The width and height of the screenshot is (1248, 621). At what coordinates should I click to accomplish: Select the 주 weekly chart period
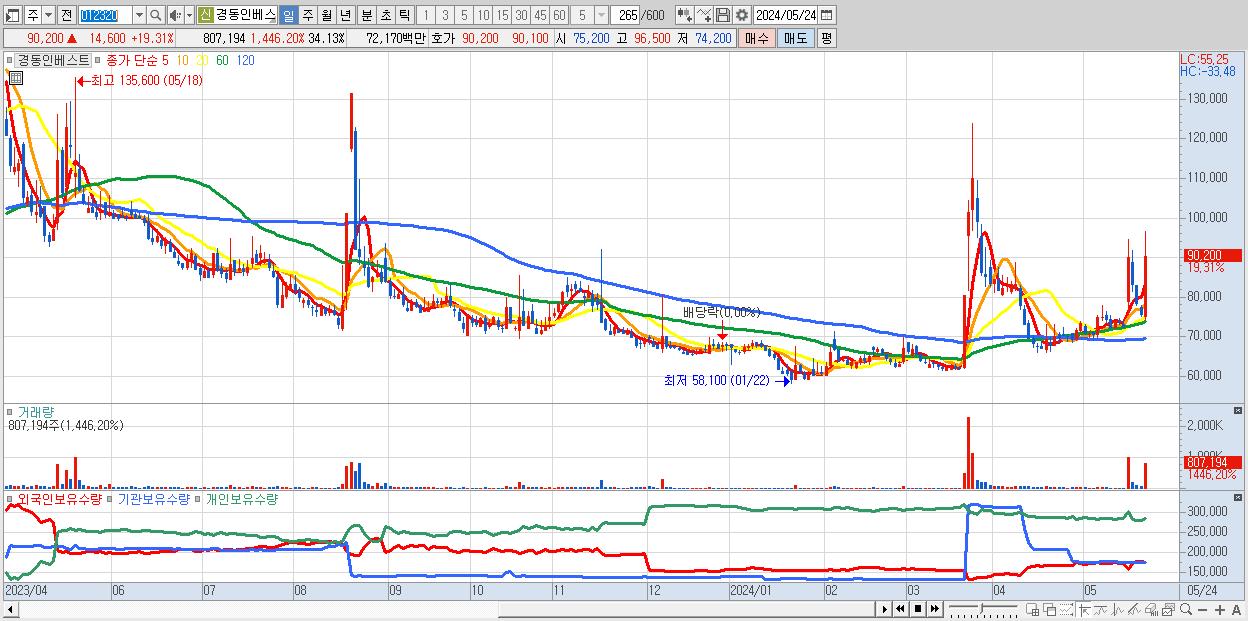307,15
